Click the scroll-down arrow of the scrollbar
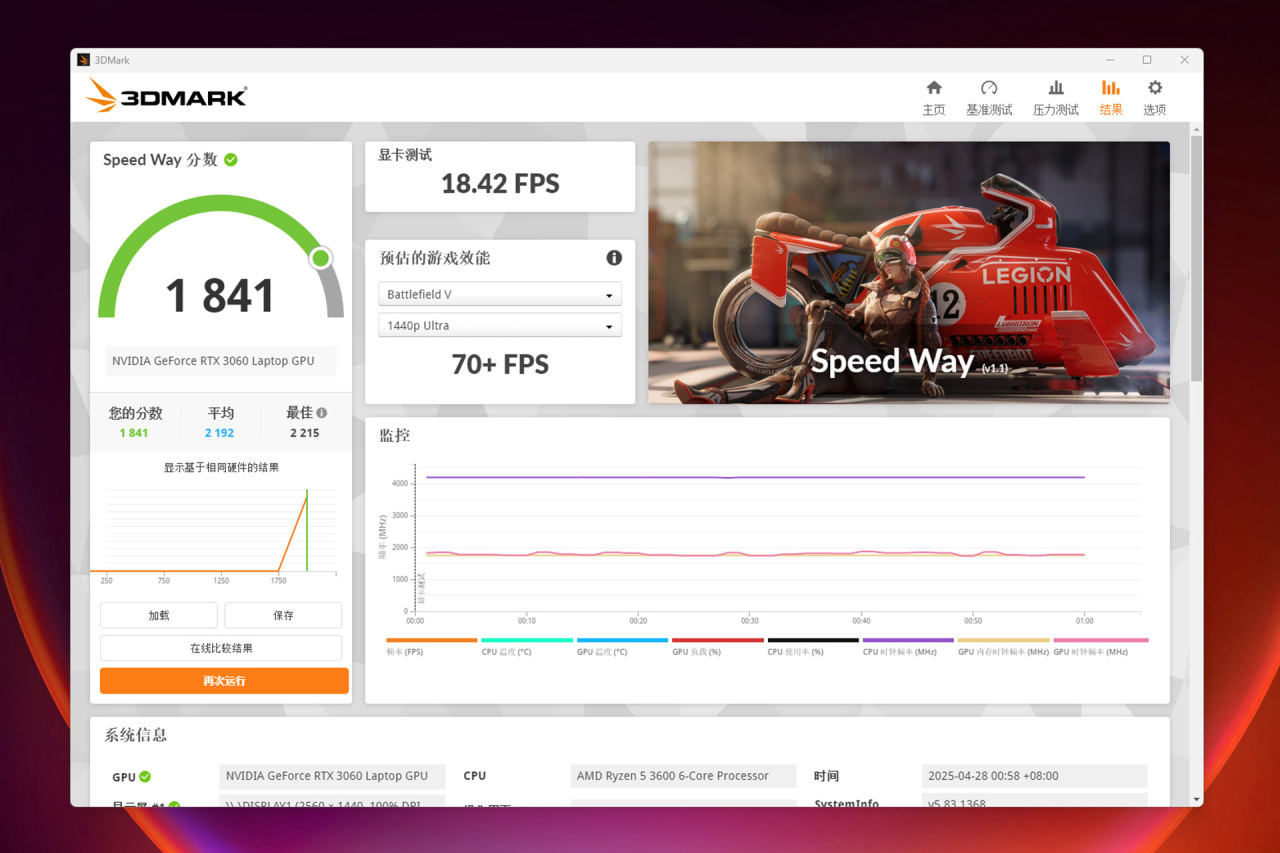This screenshot has height=853, width=1280. click(1196, 799)
